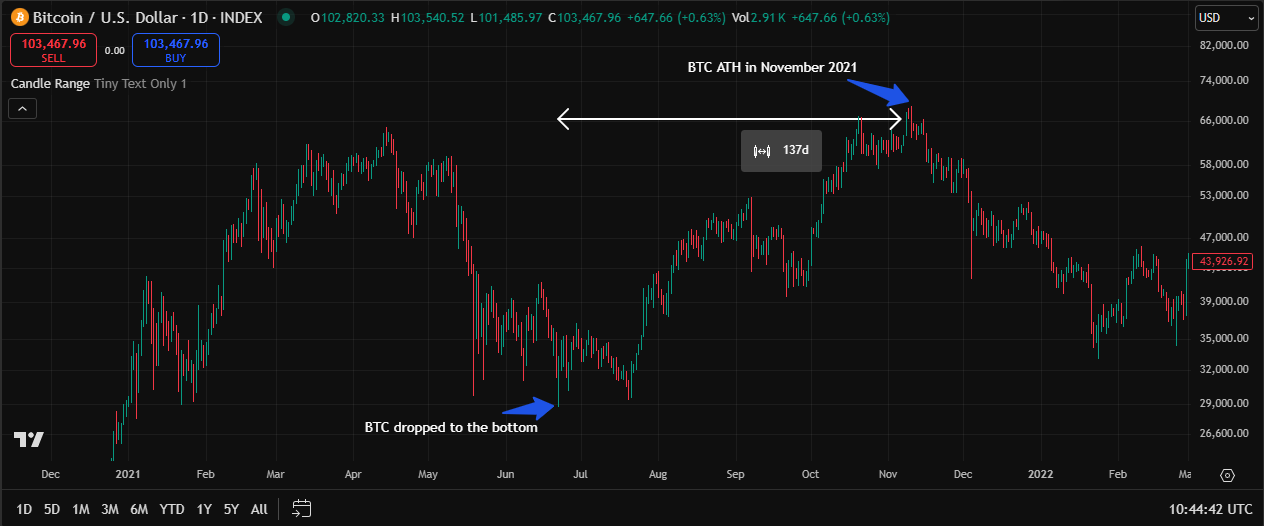The height and width of the screenshot is (526, 1264).
Task: Click the green market status dot
Action: [286, 17]
